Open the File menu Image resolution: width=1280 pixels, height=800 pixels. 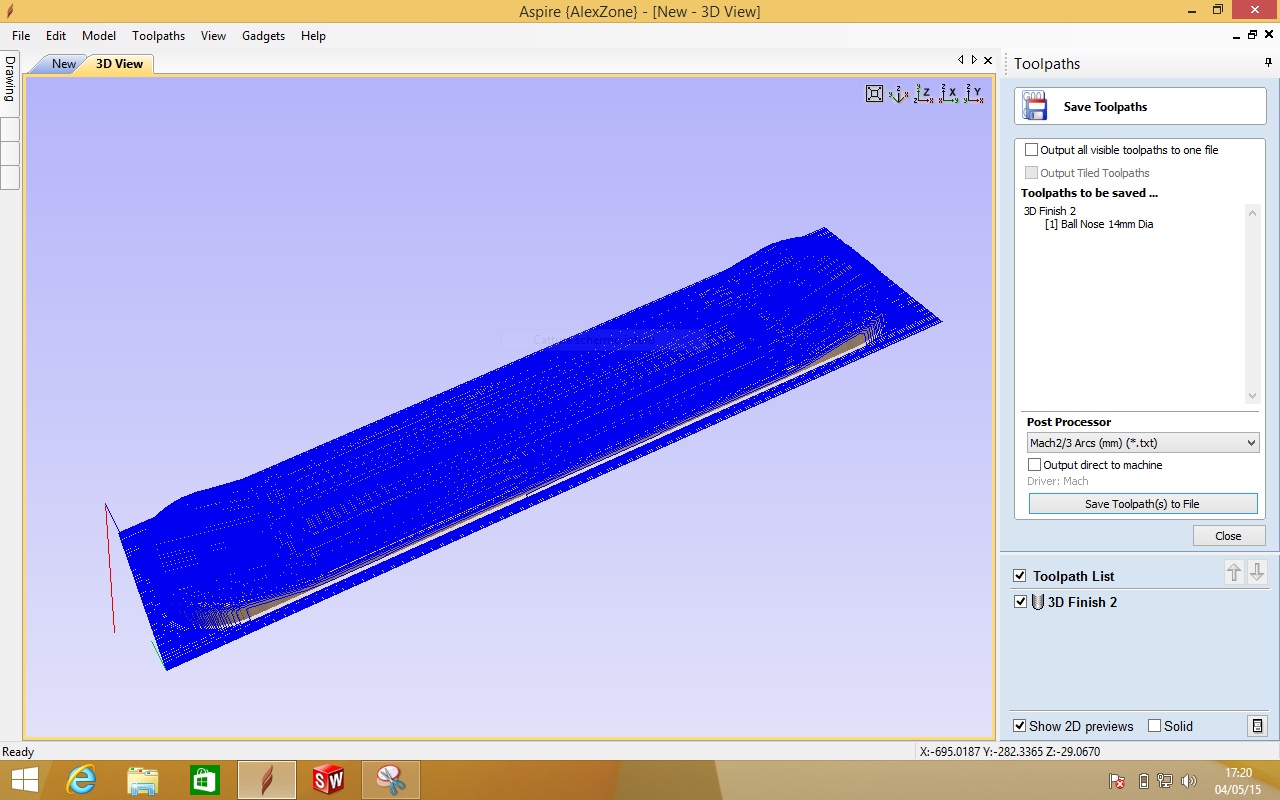tap(21, 35)
